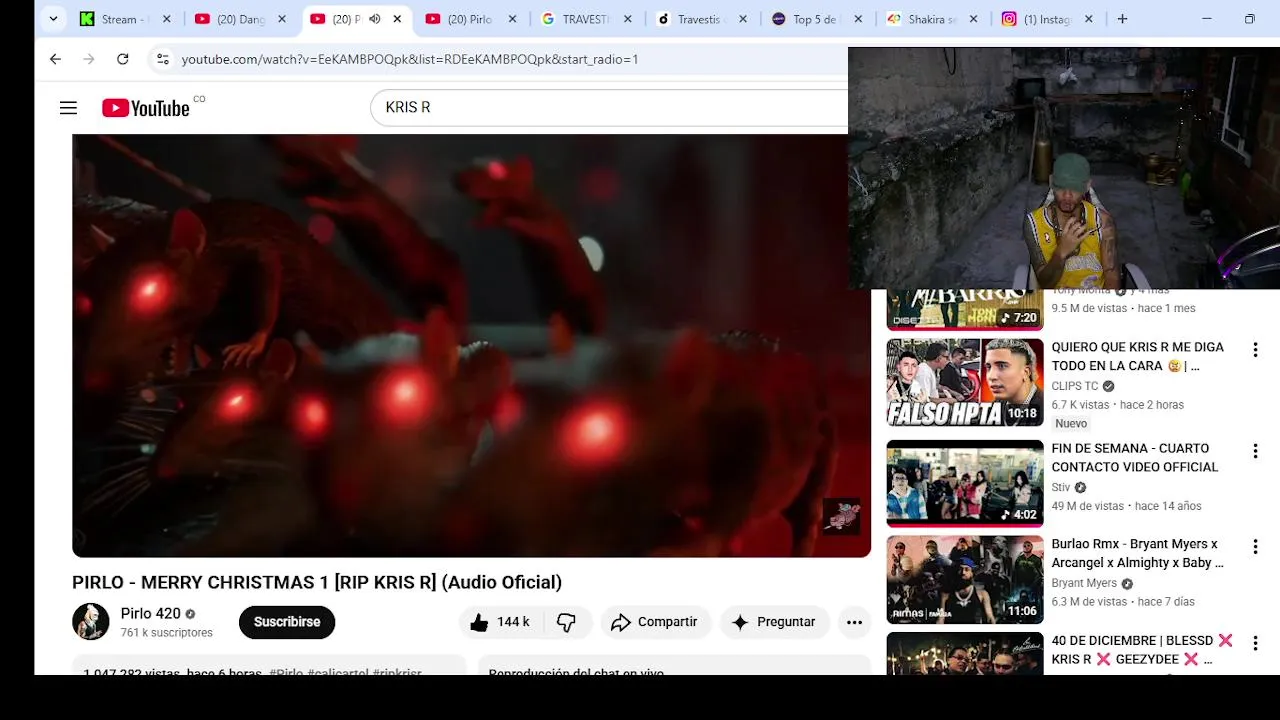View site information icon in address bar
Viewport: 1280px width, 720px height.
coord(163,59)
